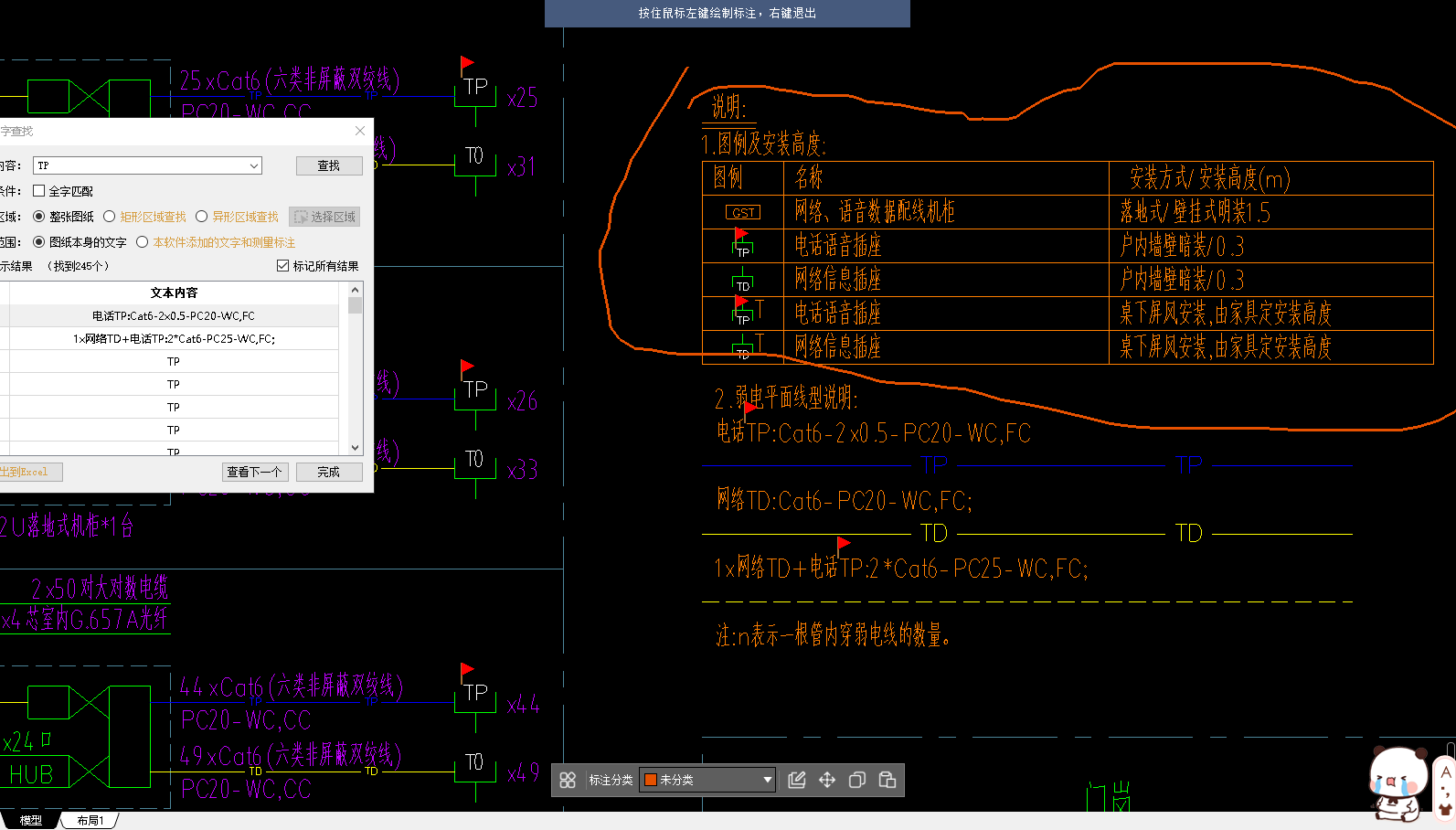Click the 查看下一个 button
Screen dimensions: 1456x830
point(255,472)
